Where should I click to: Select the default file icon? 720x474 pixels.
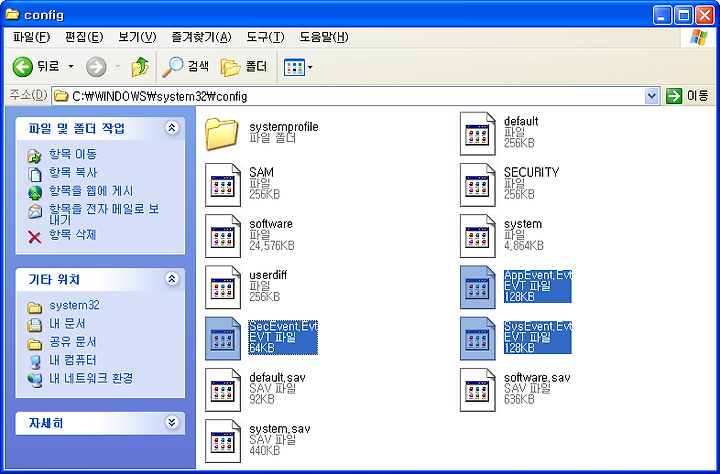click(x=478, y=134)
